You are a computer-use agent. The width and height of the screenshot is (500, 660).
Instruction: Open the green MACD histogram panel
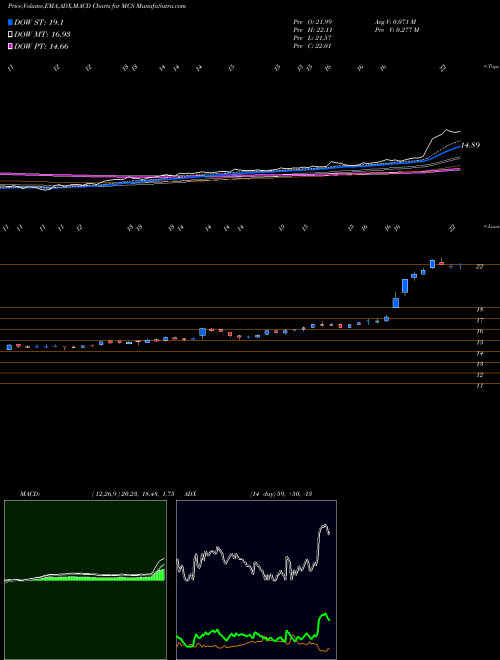tap(85, 580)
